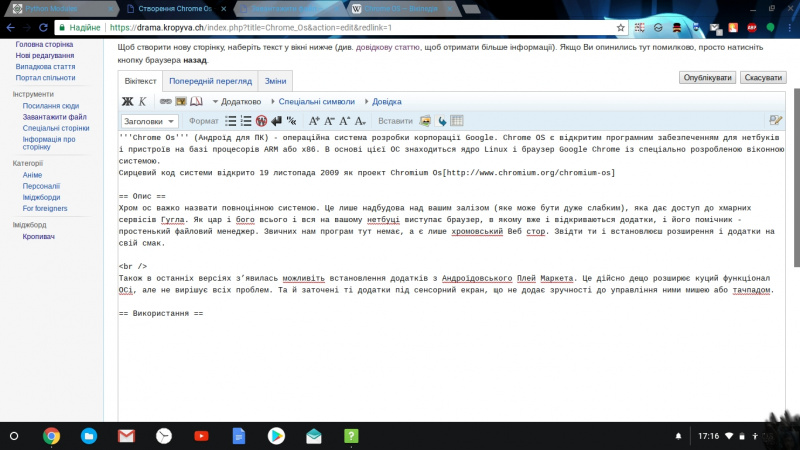Open Посилання сюди
800x450 pixels.
point(51,106)
